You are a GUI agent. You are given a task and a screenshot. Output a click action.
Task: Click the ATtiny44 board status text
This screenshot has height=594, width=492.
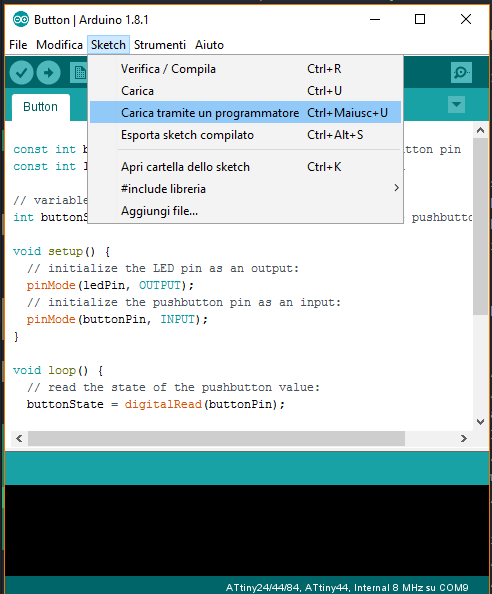(x=347, y=588)
